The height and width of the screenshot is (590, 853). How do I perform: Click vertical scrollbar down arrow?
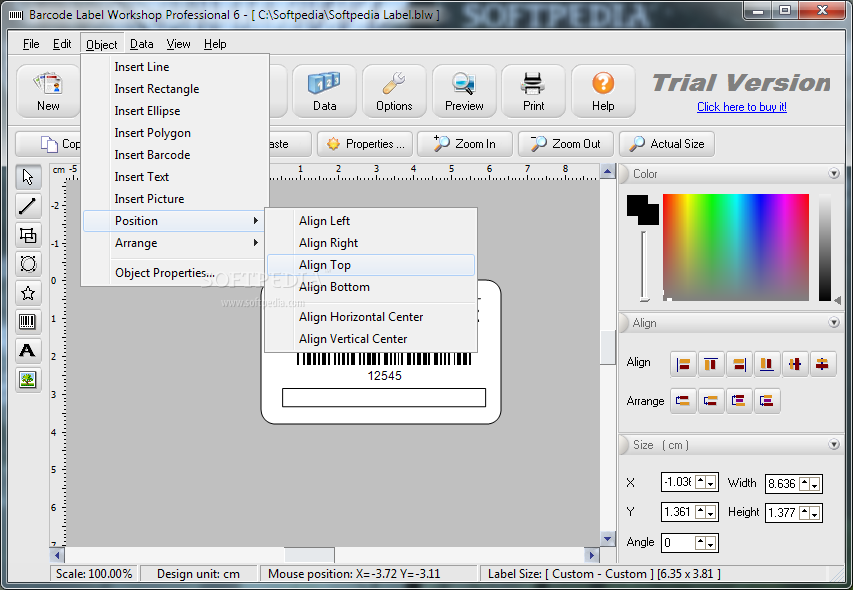tap(608, 539)
